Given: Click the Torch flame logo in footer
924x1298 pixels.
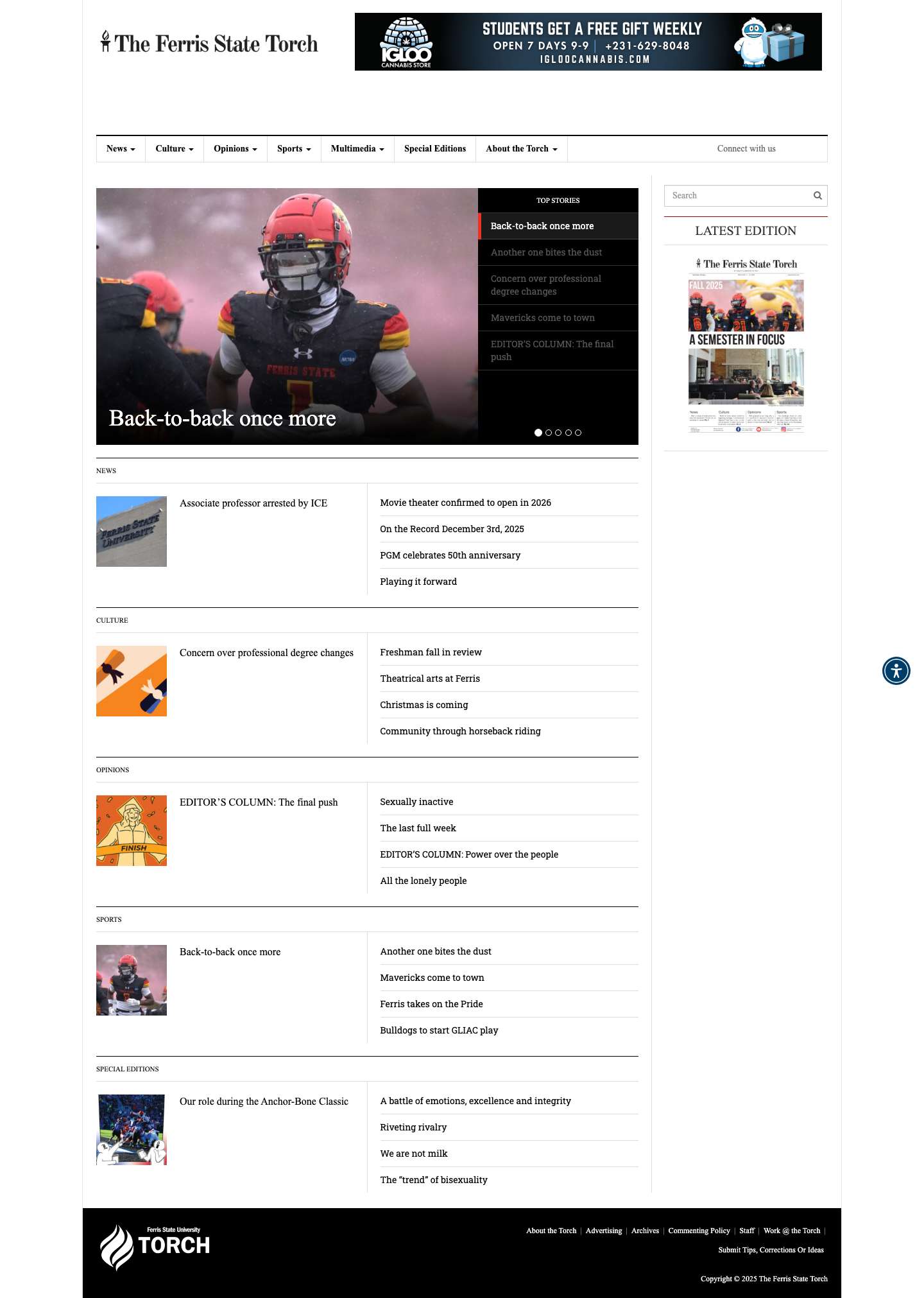Looking at the screenshot, I should pyautogui.click(x=155, y=1247).
